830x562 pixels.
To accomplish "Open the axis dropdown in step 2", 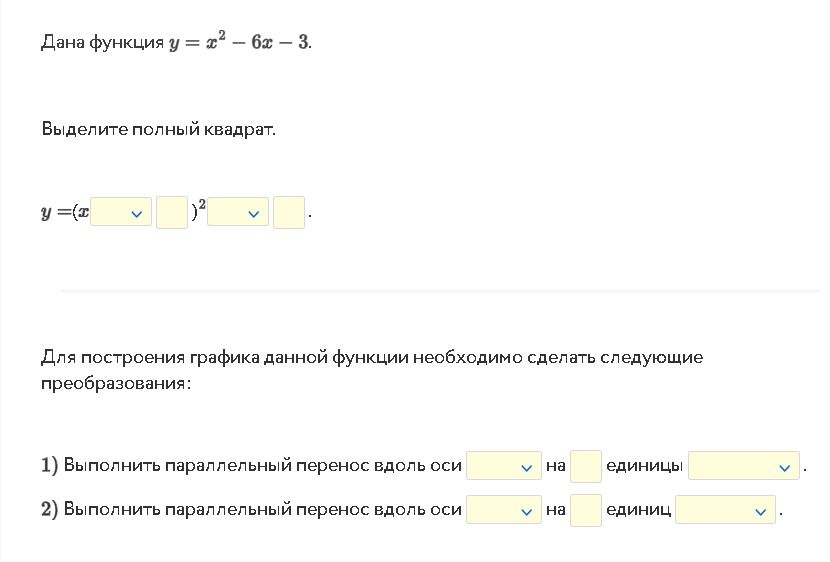I will point(503,510).
